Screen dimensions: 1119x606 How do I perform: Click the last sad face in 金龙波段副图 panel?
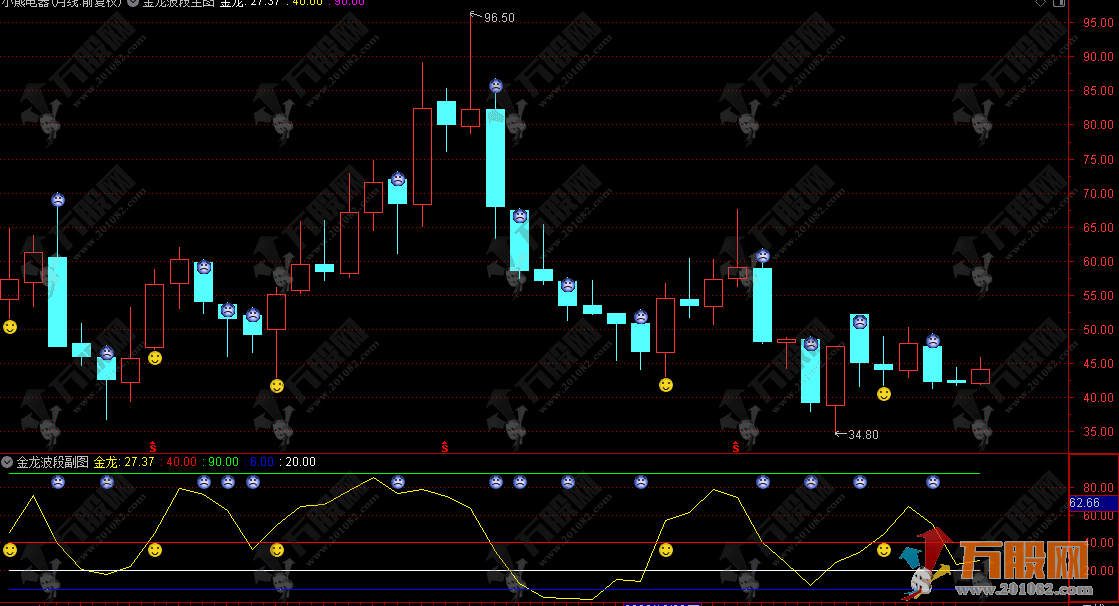(933, 482)
